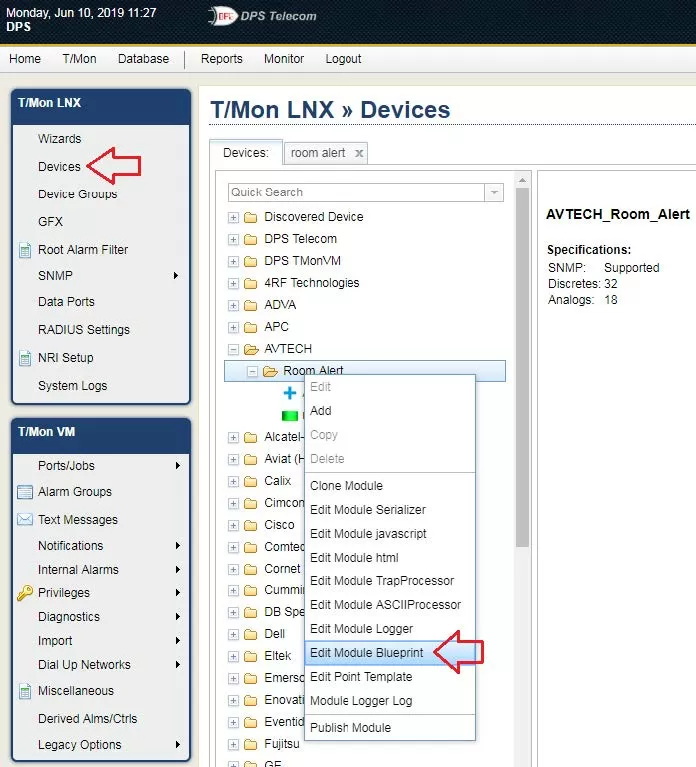Collapse the Room Alert tree node

[252, 372]
